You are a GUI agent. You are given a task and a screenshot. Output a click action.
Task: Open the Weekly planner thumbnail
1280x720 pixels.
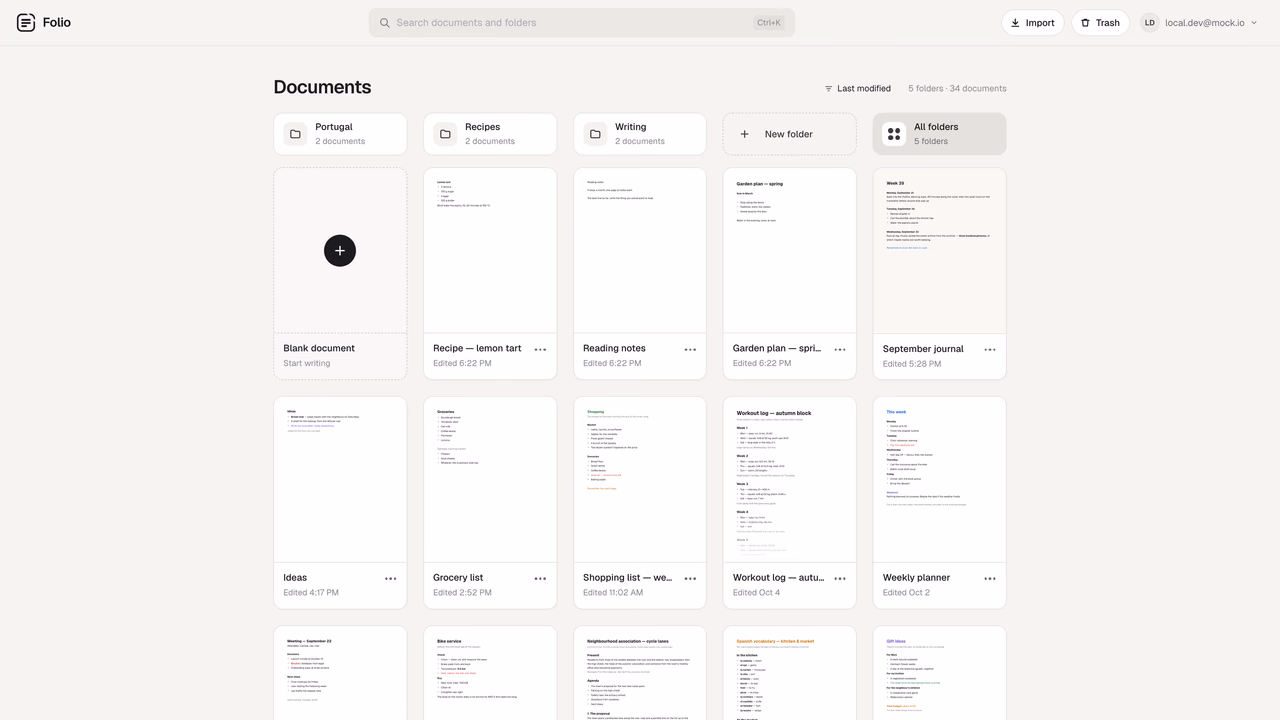point(940,479)
